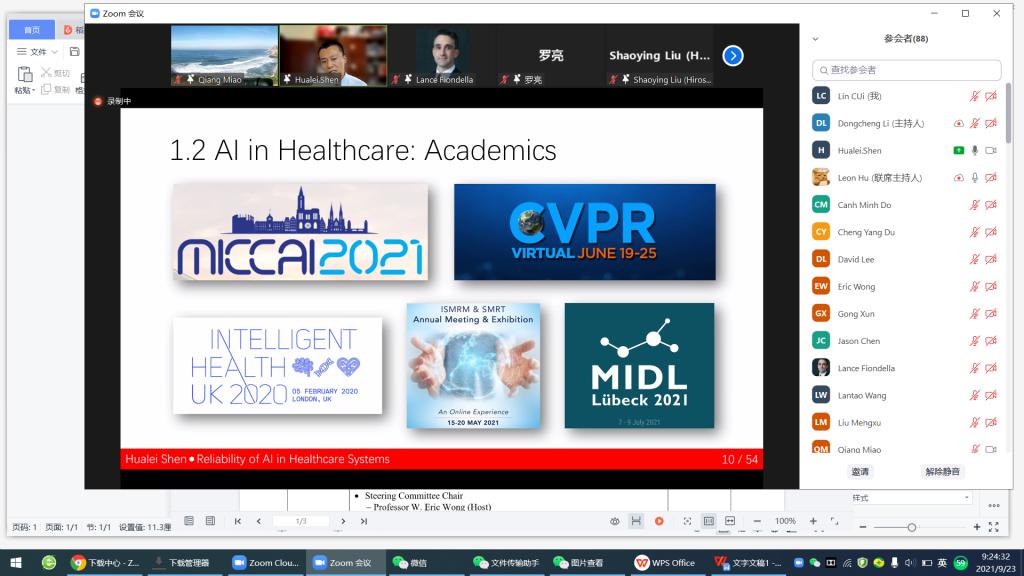Click the Paste icon in WPS
Viewport: 1024px width, 576px height.
tap(25, 74)
